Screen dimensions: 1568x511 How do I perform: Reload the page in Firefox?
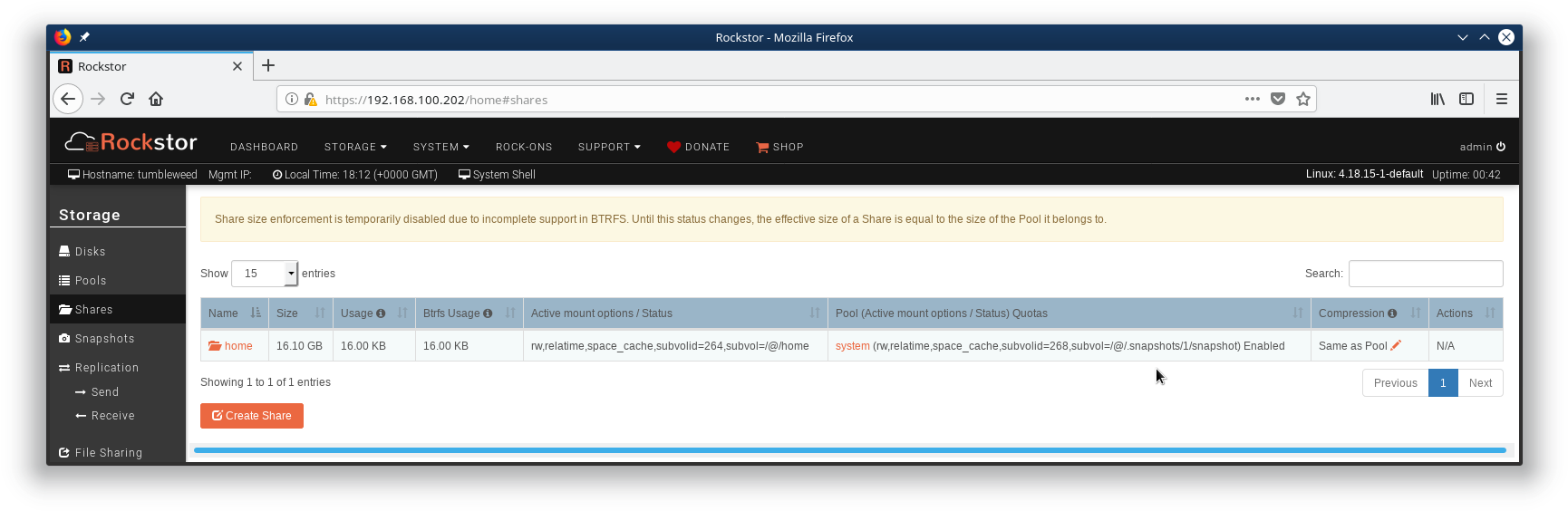(x=127, y=99)
